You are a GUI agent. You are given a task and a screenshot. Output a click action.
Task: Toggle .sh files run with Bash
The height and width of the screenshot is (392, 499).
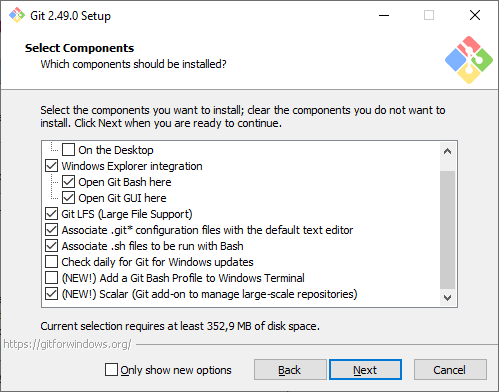click(x=51, y=246)
